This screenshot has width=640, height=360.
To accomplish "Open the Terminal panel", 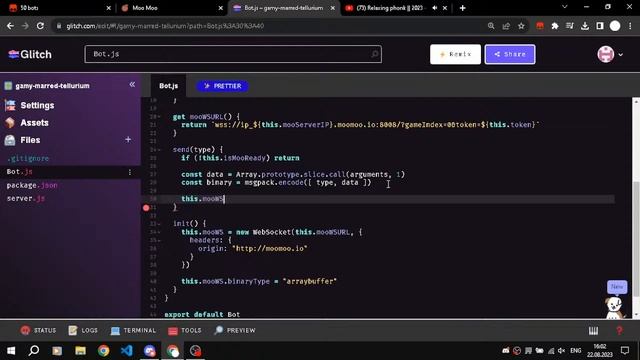I will tap(133, 330).
